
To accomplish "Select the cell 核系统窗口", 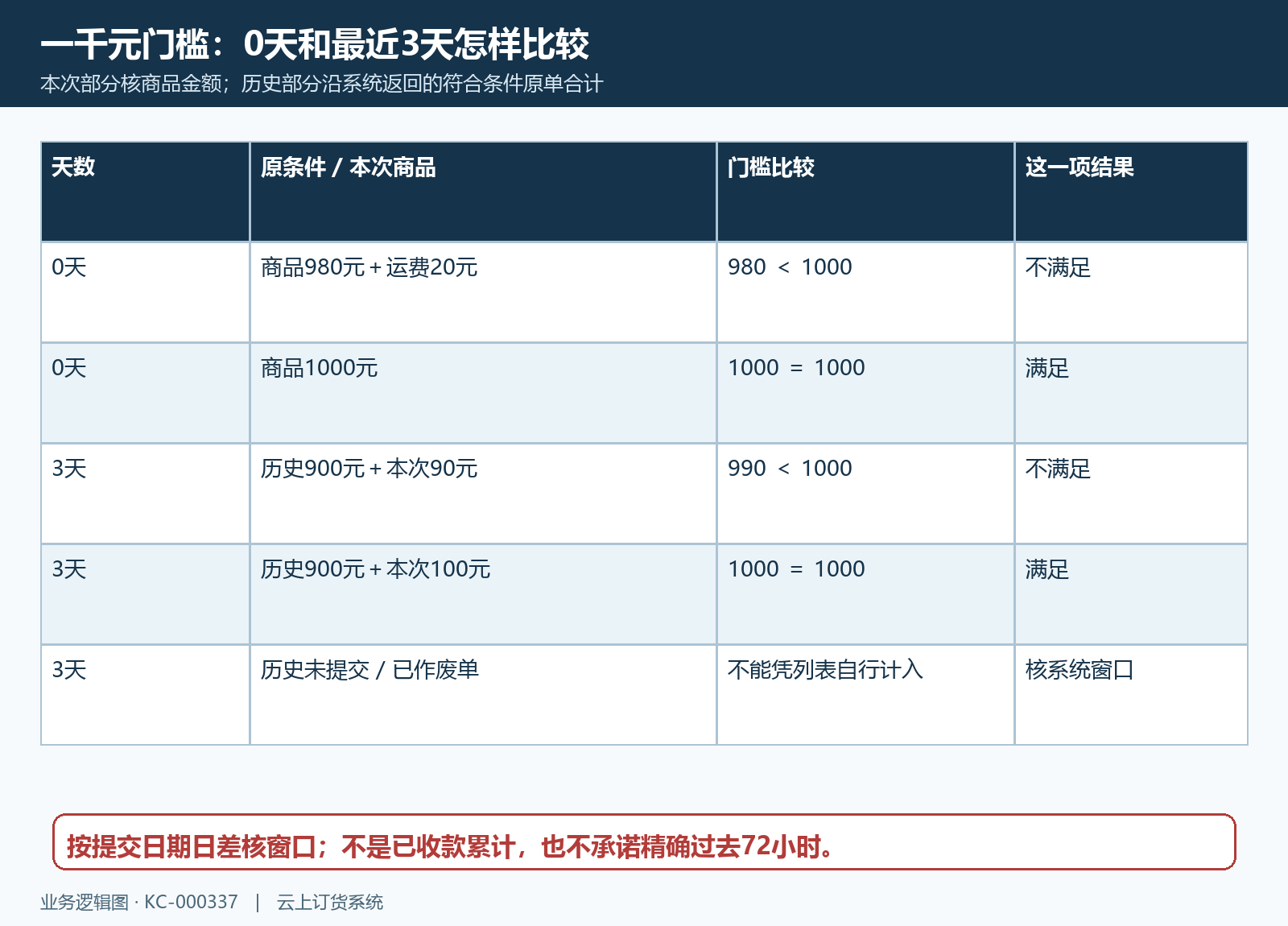I will coord(1131,695).
